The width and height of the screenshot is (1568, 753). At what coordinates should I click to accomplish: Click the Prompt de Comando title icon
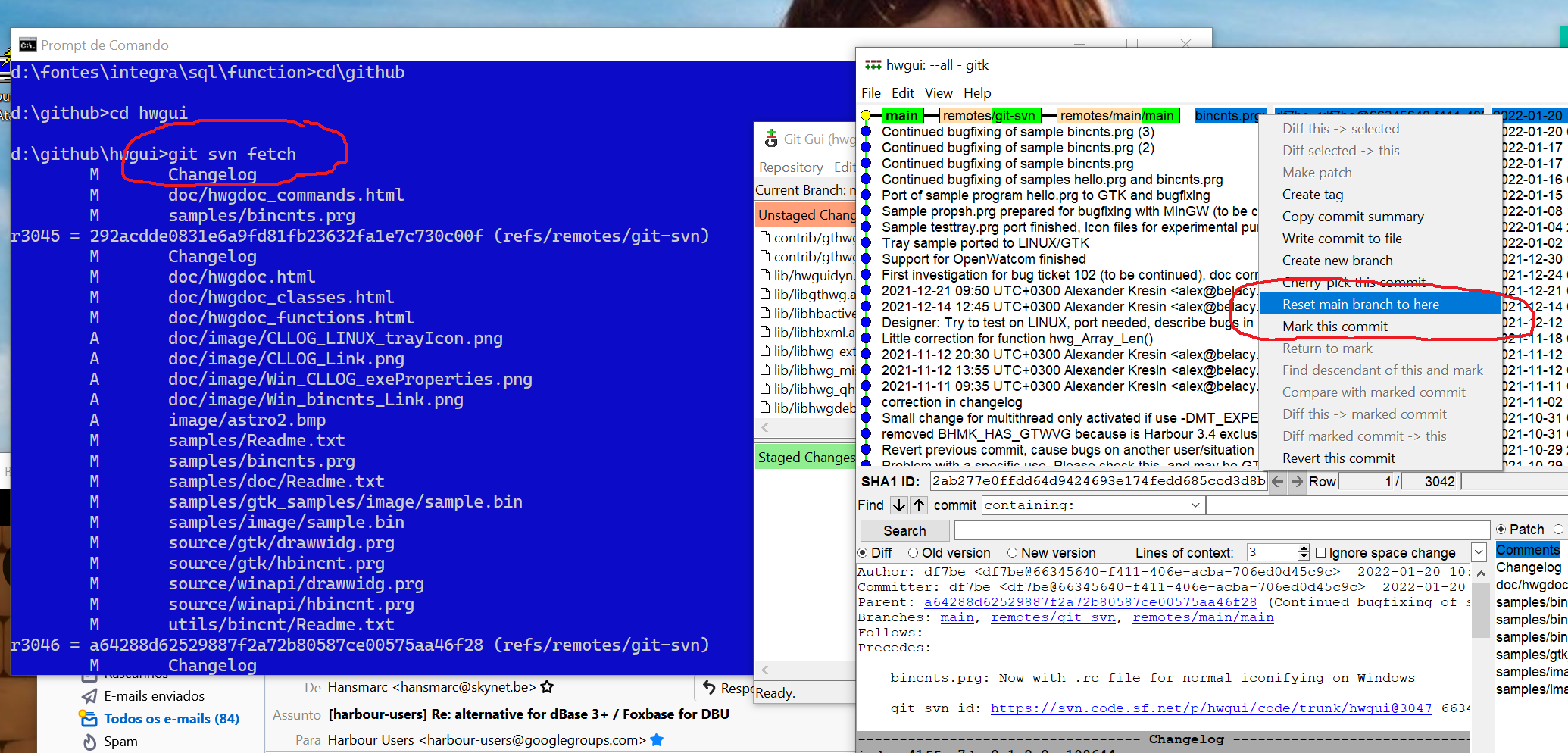tap(27, 45)
